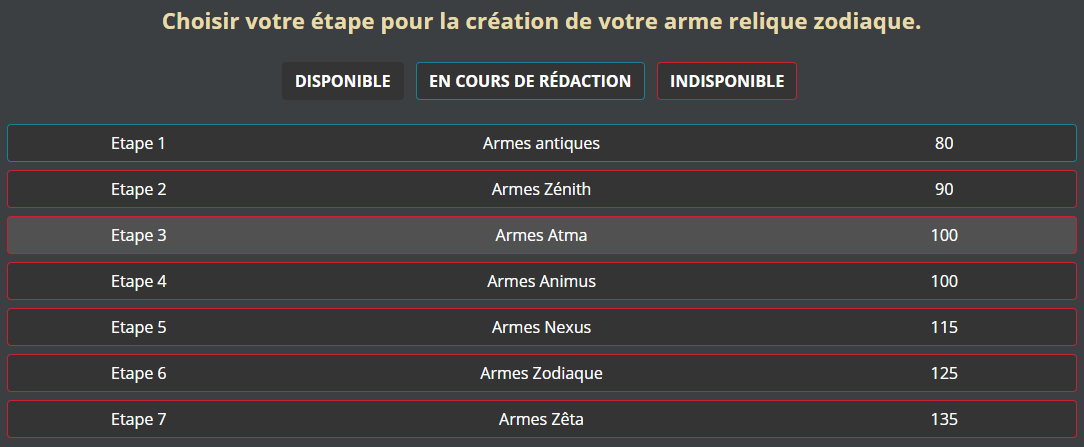Choose the Armes Zodiaque step

coord(541,373)
